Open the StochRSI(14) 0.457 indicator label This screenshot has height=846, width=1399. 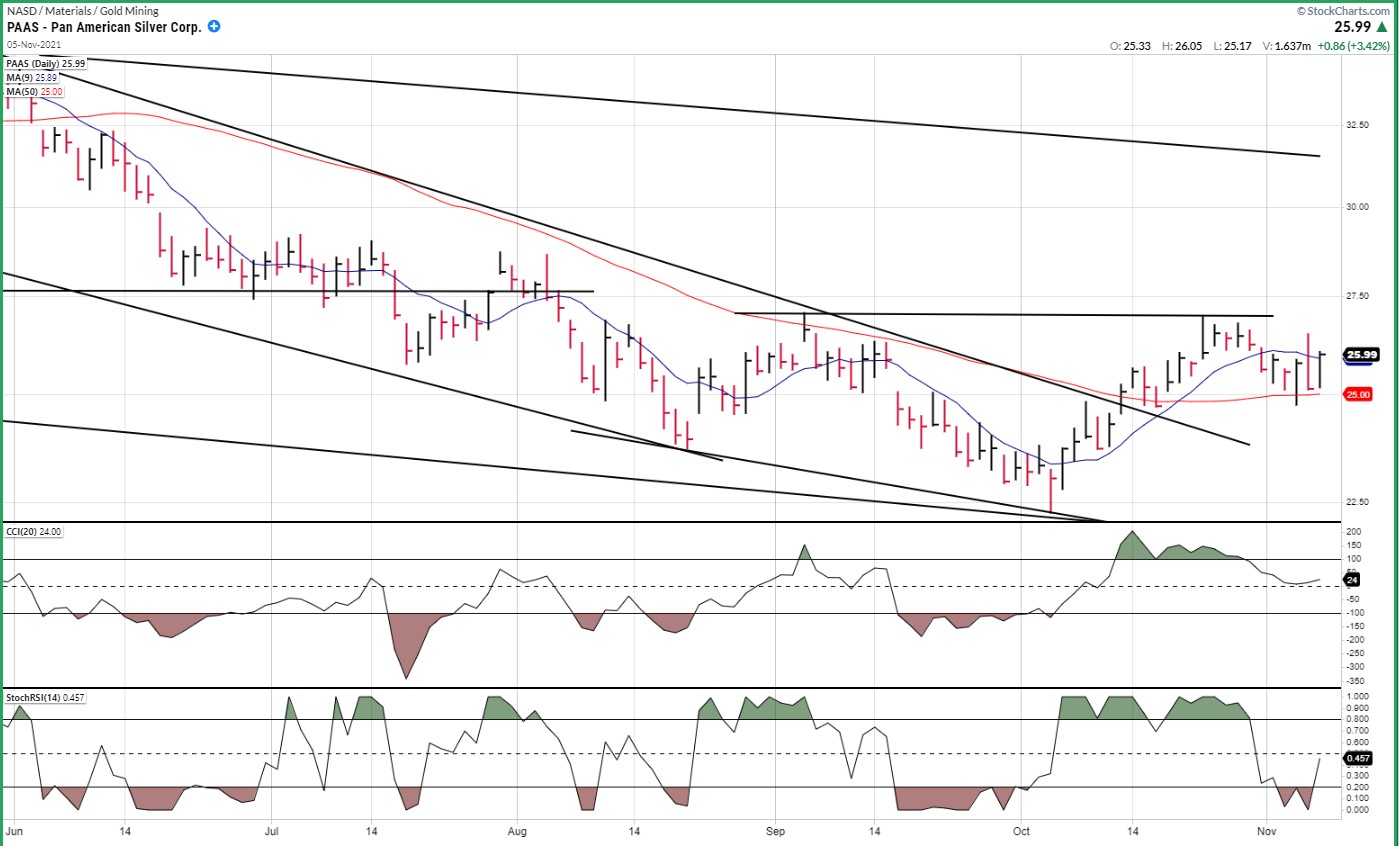[x=45, y=699]
